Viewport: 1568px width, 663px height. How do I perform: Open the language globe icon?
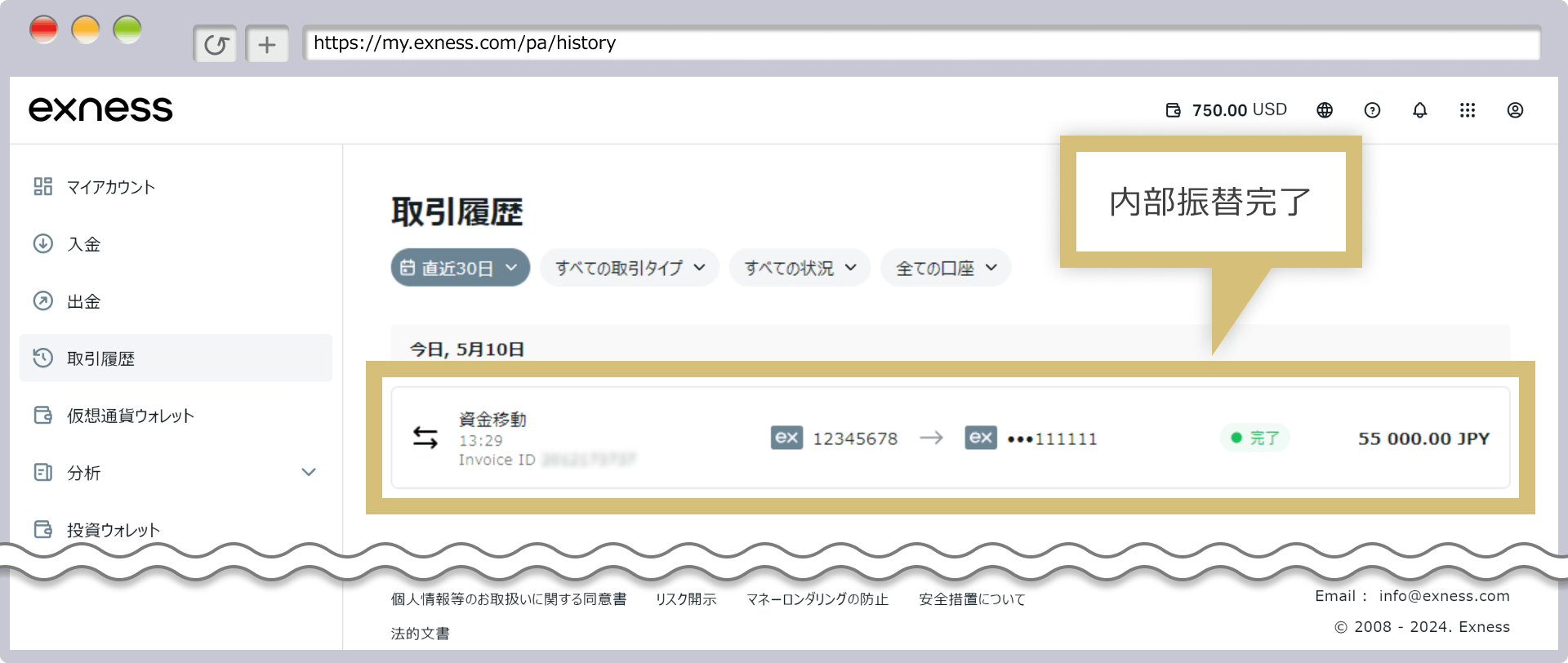point(1325,110)
